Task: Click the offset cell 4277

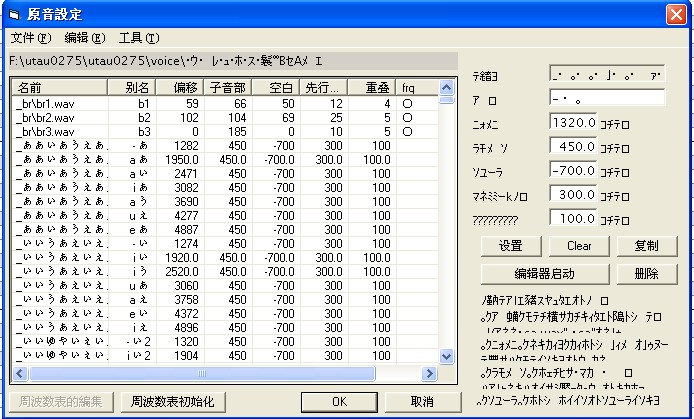Action: click(x=186, y=216)
